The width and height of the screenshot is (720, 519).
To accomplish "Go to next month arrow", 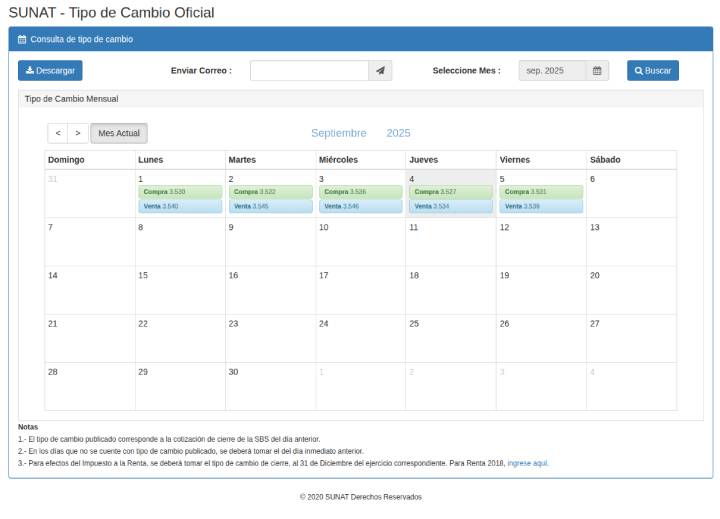I will [78, 133].
